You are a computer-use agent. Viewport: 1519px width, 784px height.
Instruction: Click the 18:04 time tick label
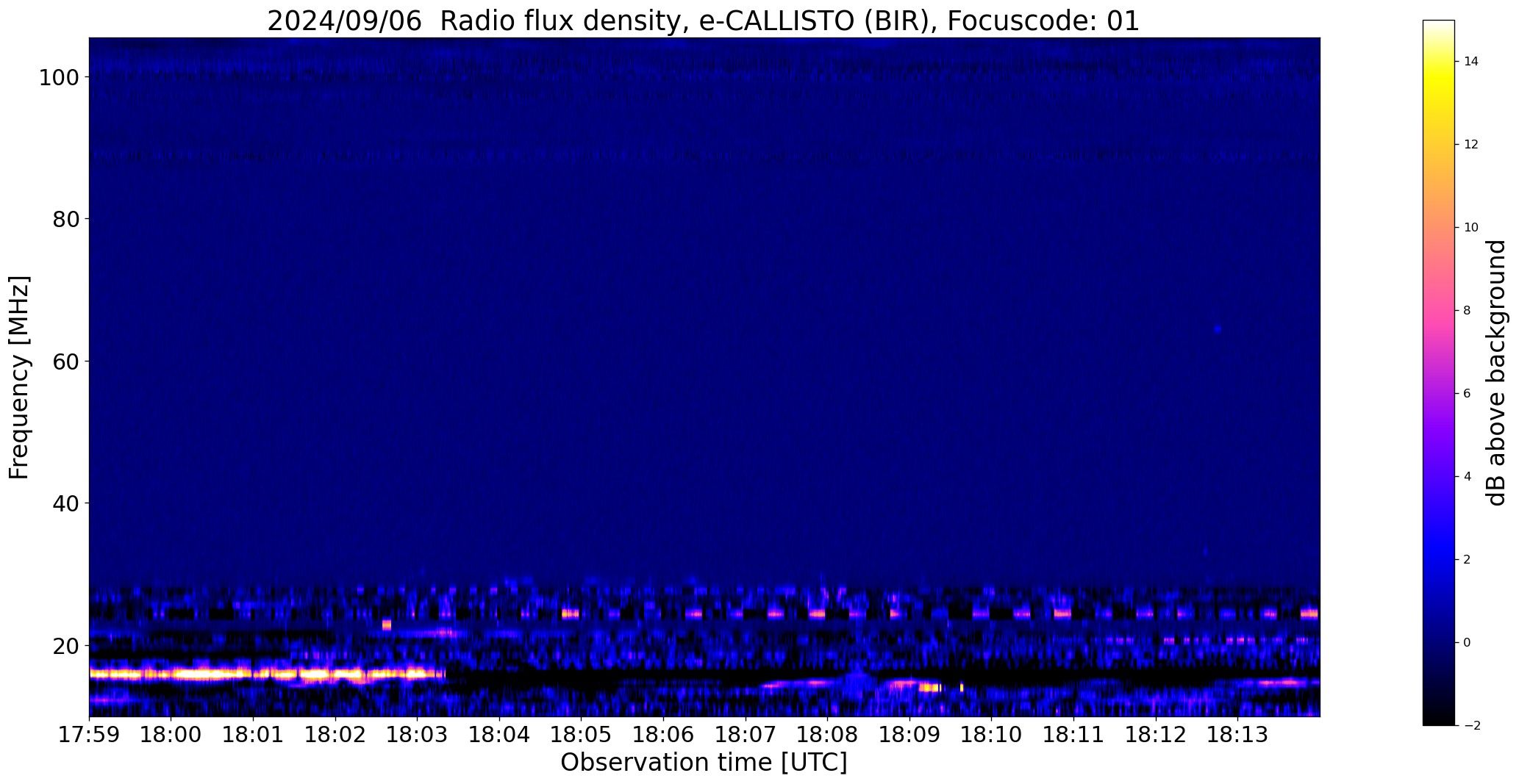click(499, 735)
